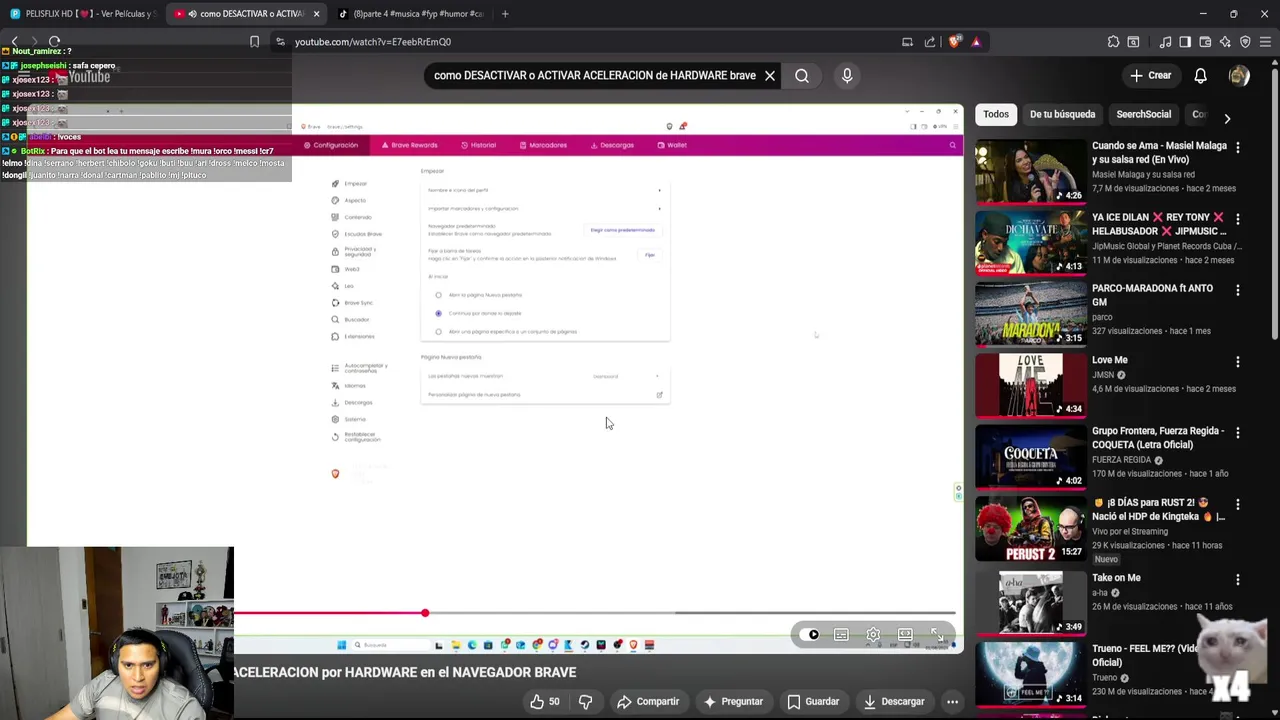The image size is (1280, 720).
Task: Dislike the video with thumbs down
Action: click(x=585, y=701)
